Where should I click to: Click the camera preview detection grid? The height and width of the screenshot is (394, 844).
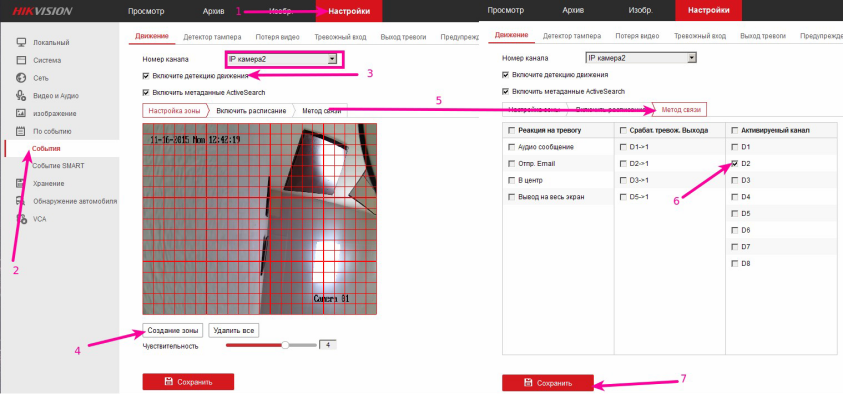259,219
